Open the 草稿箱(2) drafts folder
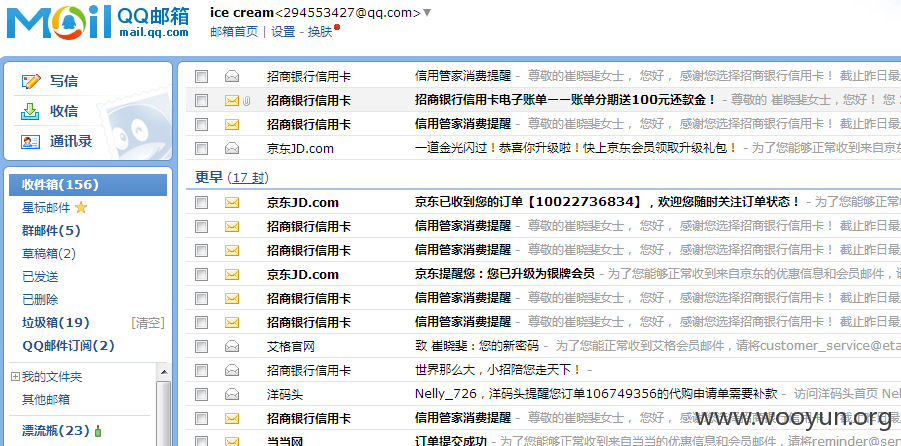 point(49,253)
